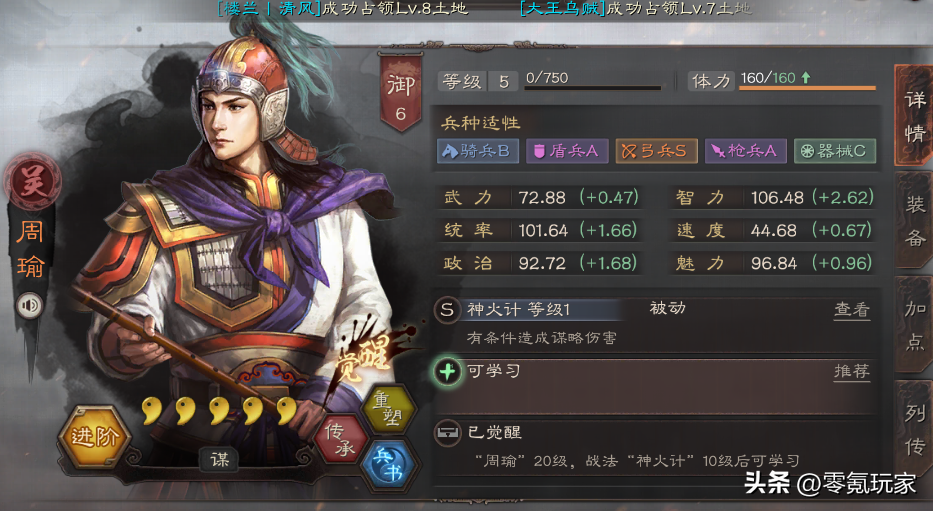Play Zhou Yu's voice speaker icon
Viewport: 933px width, 511px height.
(x=29, y=306)
